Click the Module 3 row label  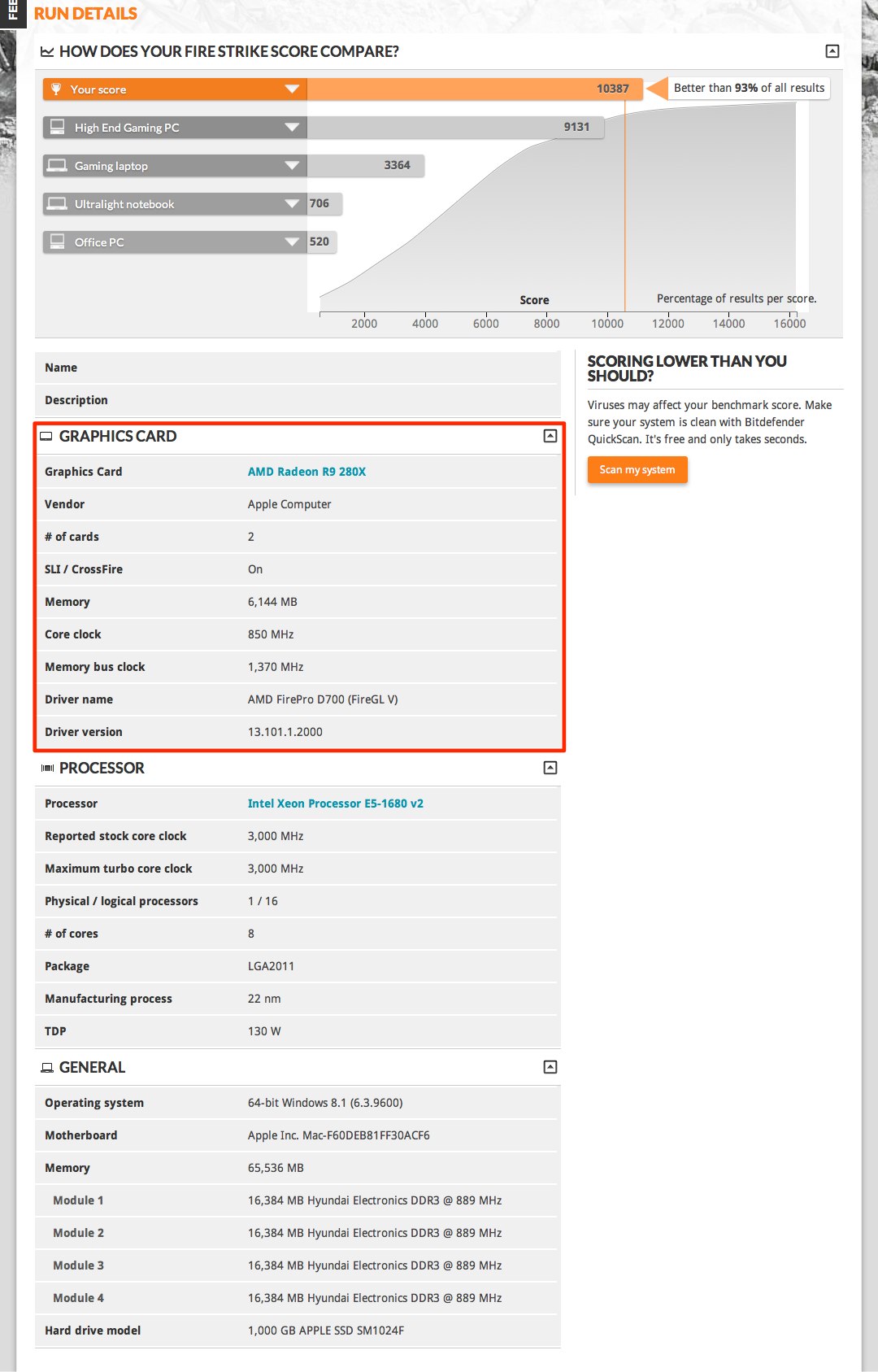point(78,1265)
